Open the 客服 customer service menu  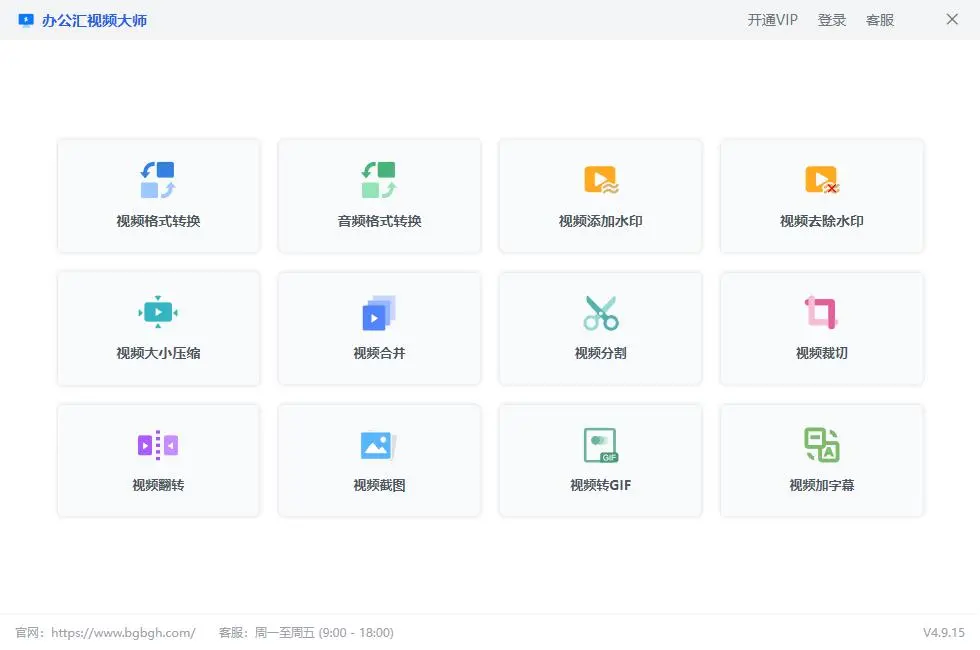pyautogui.click(x=880, y=20)
